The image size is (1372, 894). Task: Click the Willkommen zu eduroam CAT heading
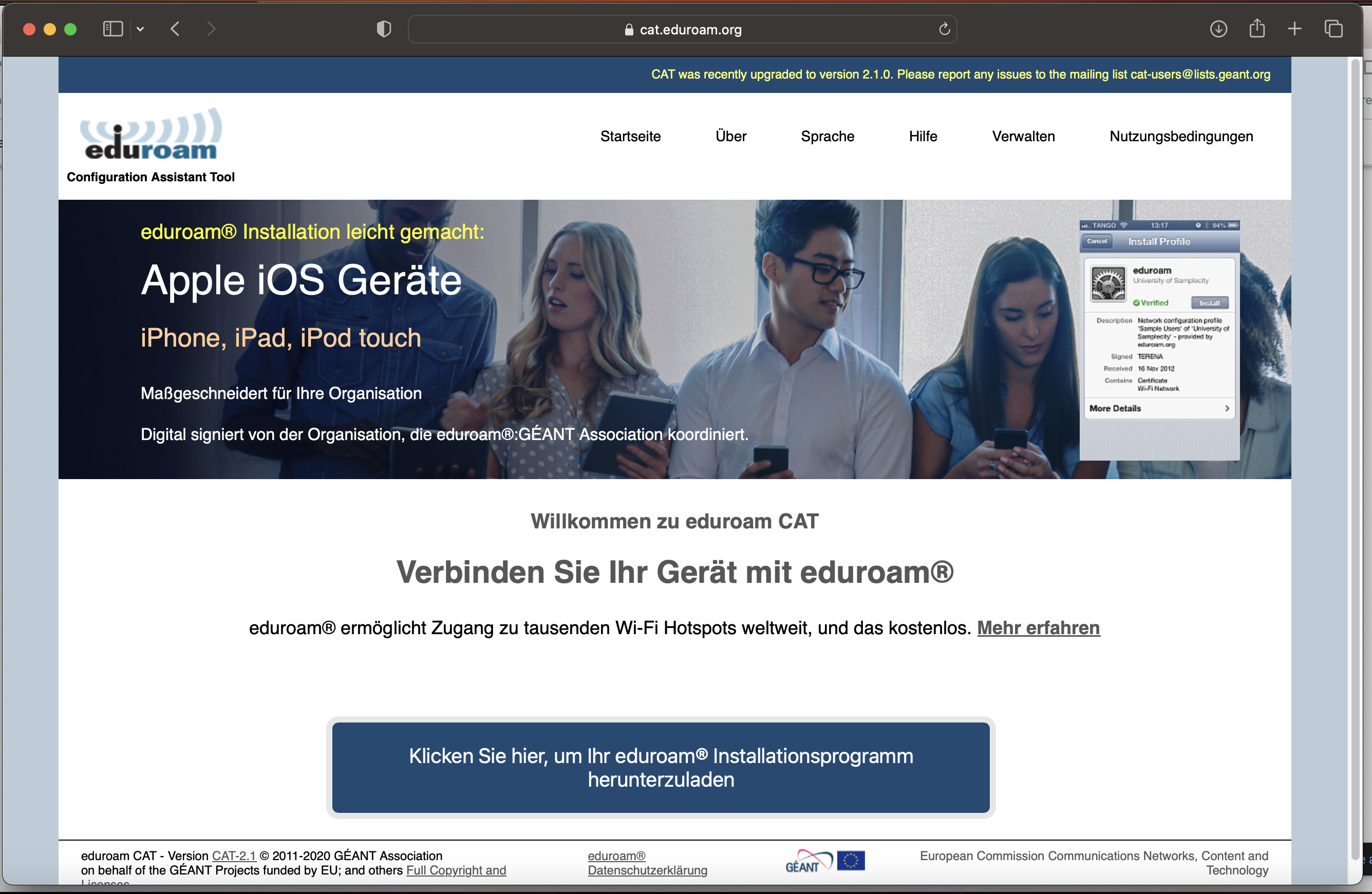click(674, 521)
